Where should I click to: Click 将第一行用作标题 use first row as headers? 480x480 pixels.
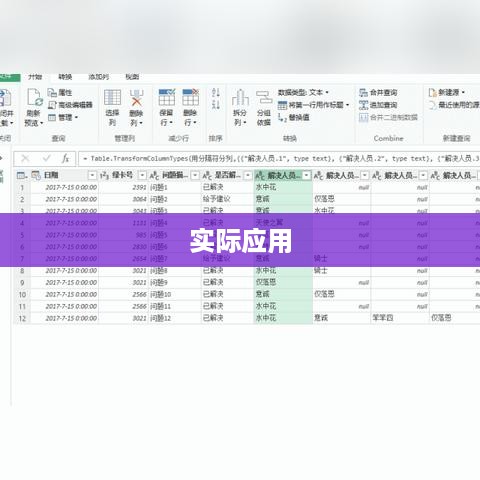(x=313, y=105)
